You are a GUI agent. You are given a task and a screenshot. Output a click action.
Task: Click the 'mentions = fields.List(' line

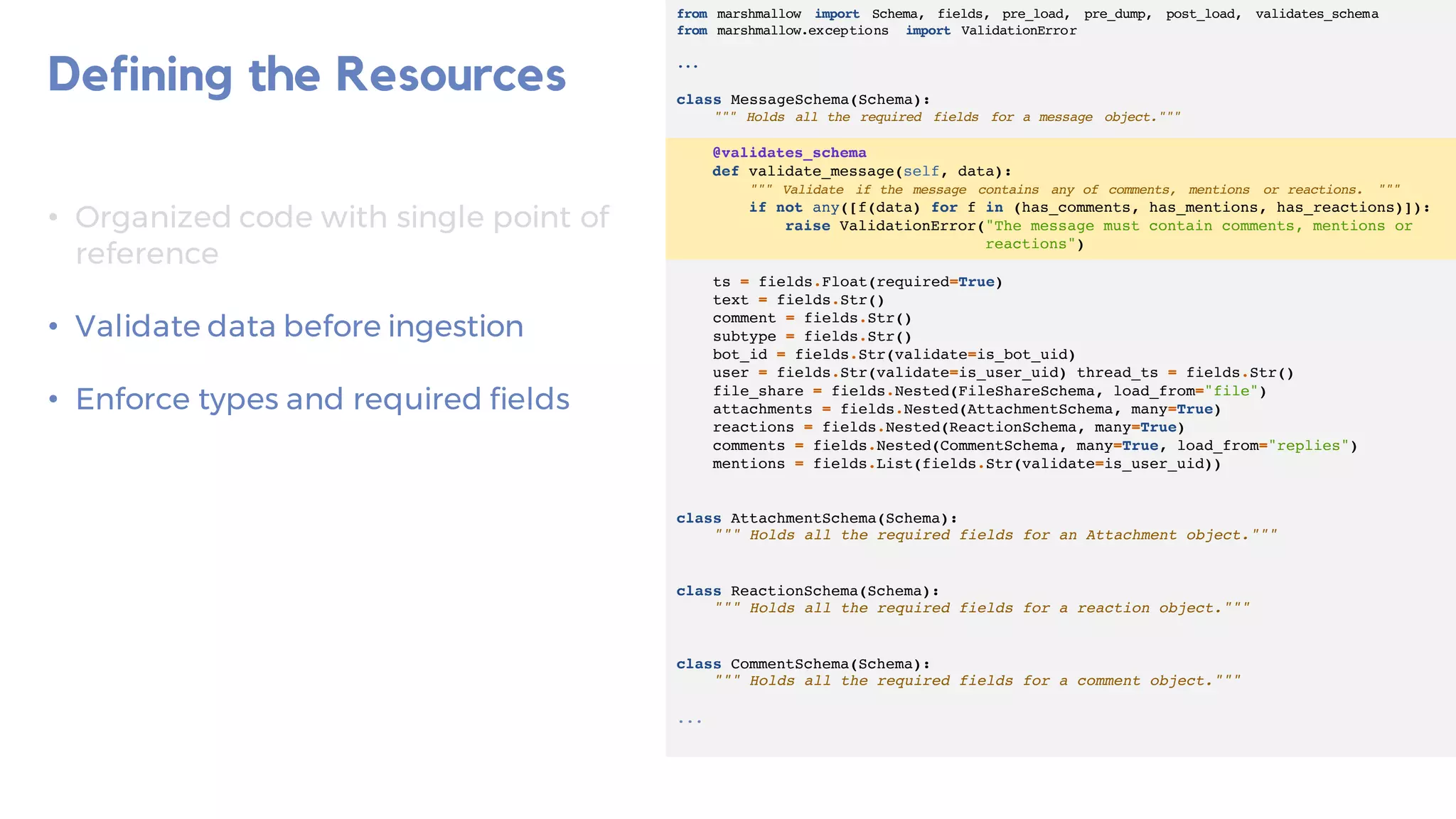tap(967, 464)
